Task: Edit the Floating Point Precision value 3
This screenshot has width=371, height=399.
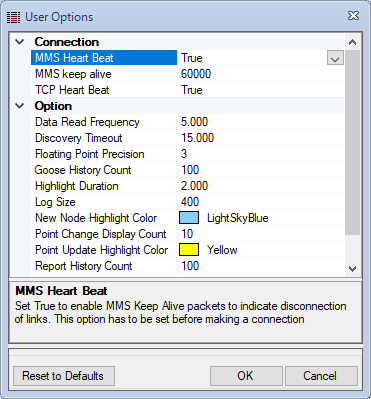Action: [184, 154]
